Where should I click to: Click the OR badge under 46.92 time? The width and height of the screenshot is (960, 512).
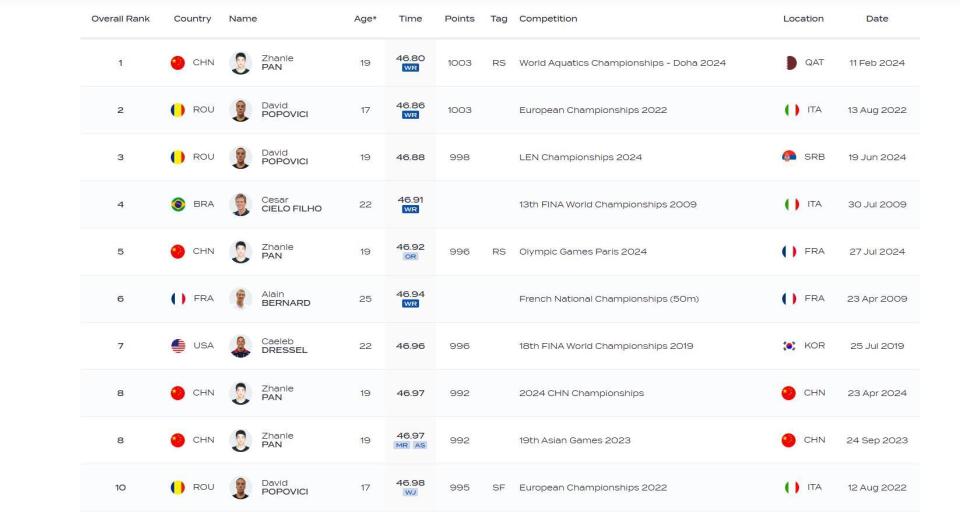410,257
